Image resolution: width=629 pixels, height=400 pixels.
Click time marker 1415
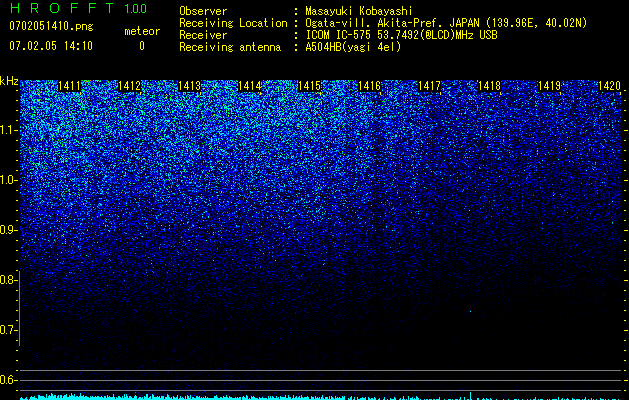[310, 86]
